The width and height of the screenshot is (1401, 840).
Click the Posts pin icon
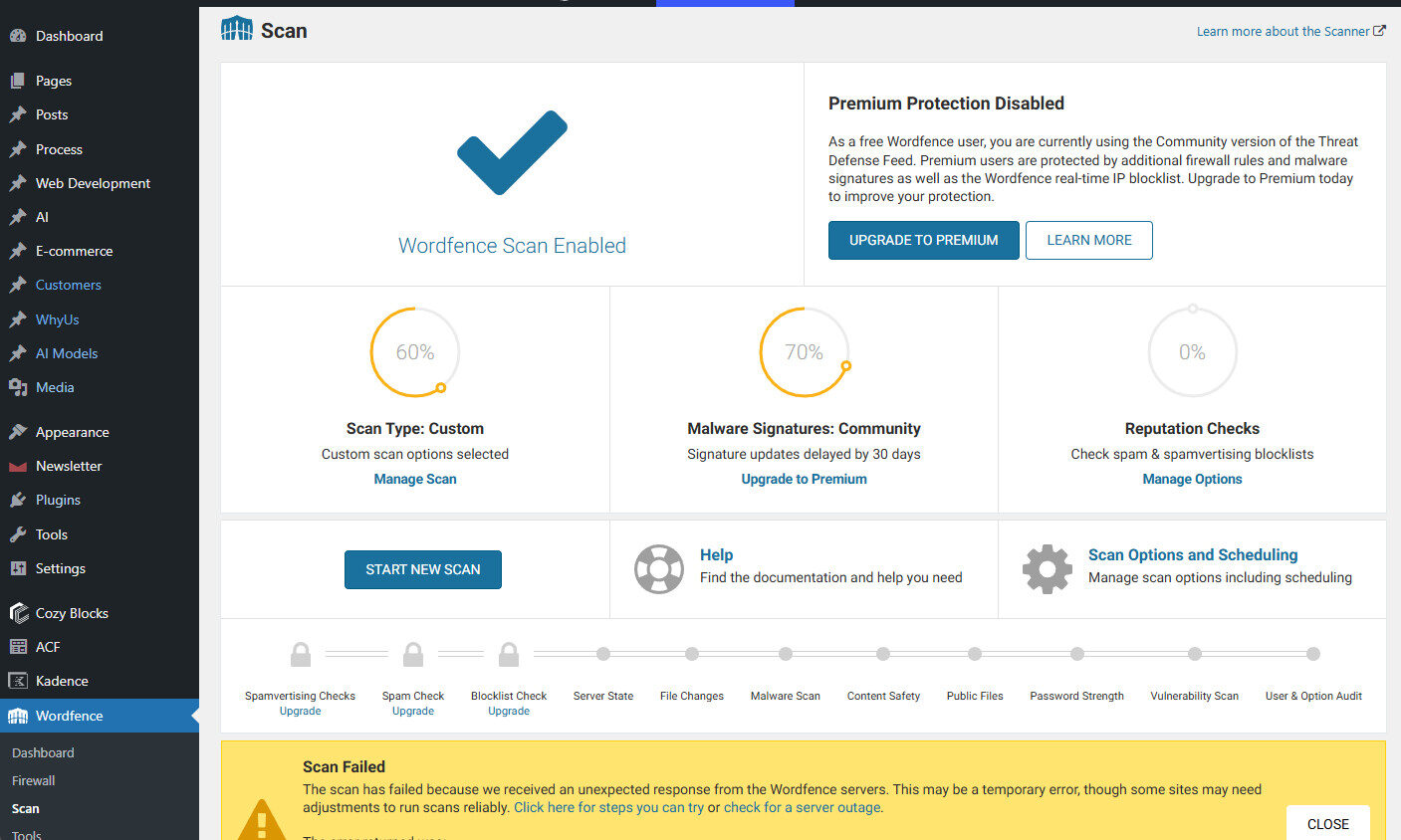[18, 114]
